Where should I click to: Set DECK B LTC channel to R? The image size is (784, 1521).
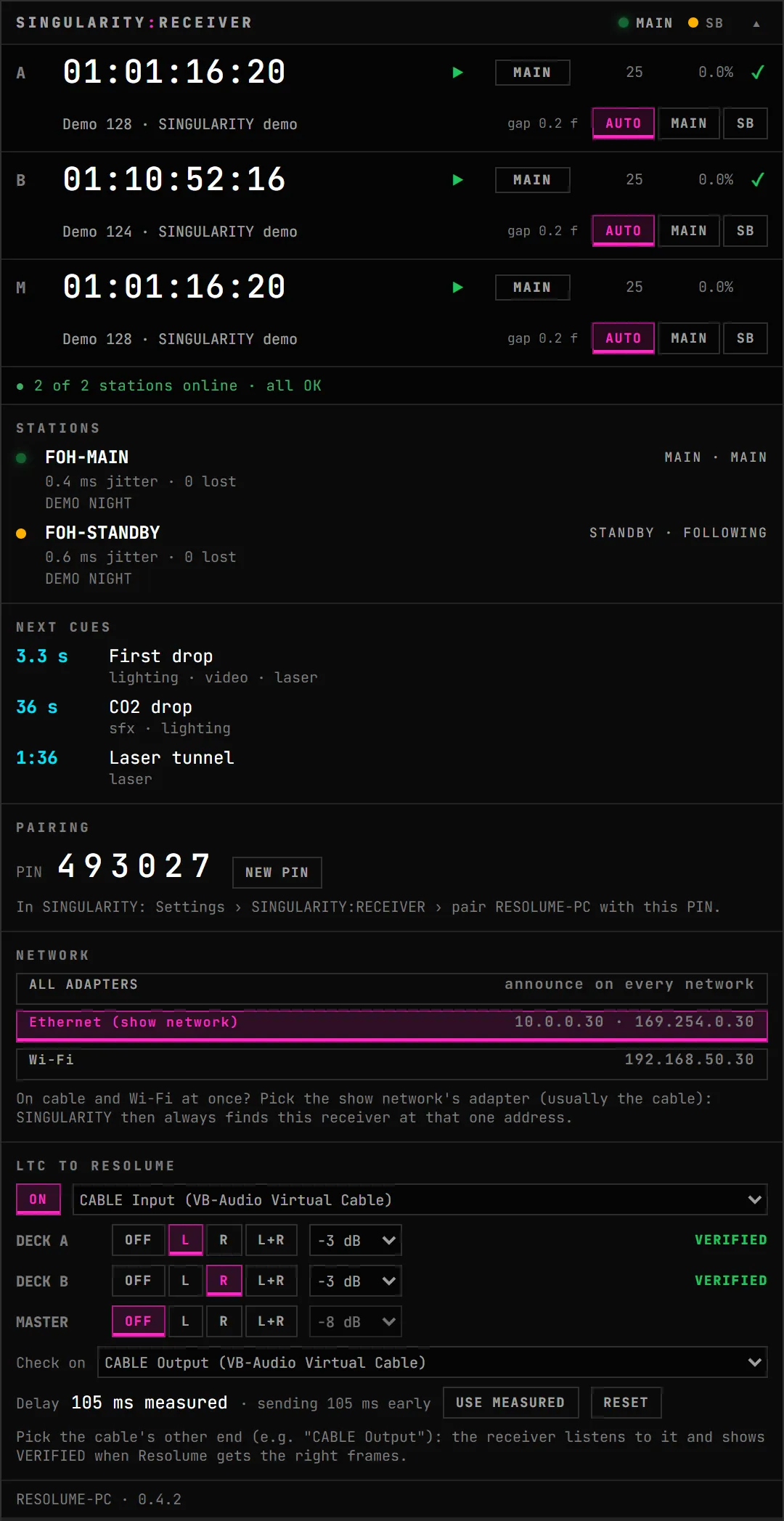click(x=224, y=1281)
